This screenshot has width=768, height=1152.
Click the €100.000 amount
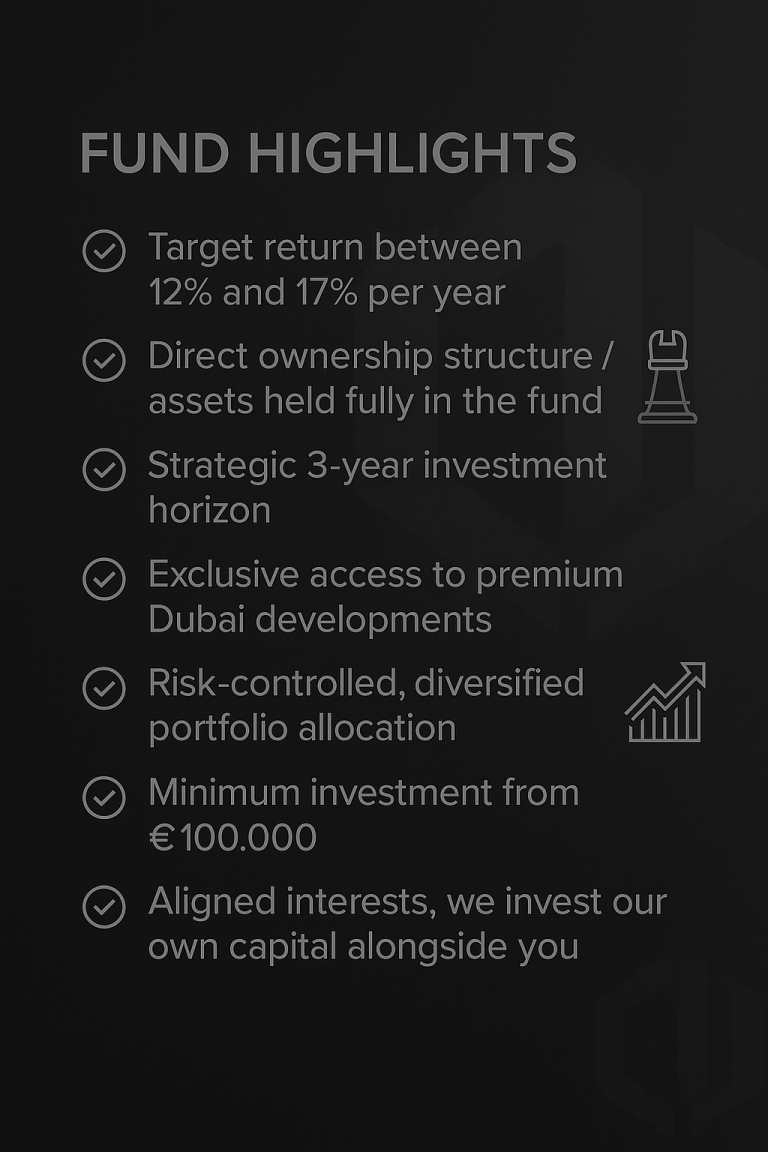coord(232,838)
